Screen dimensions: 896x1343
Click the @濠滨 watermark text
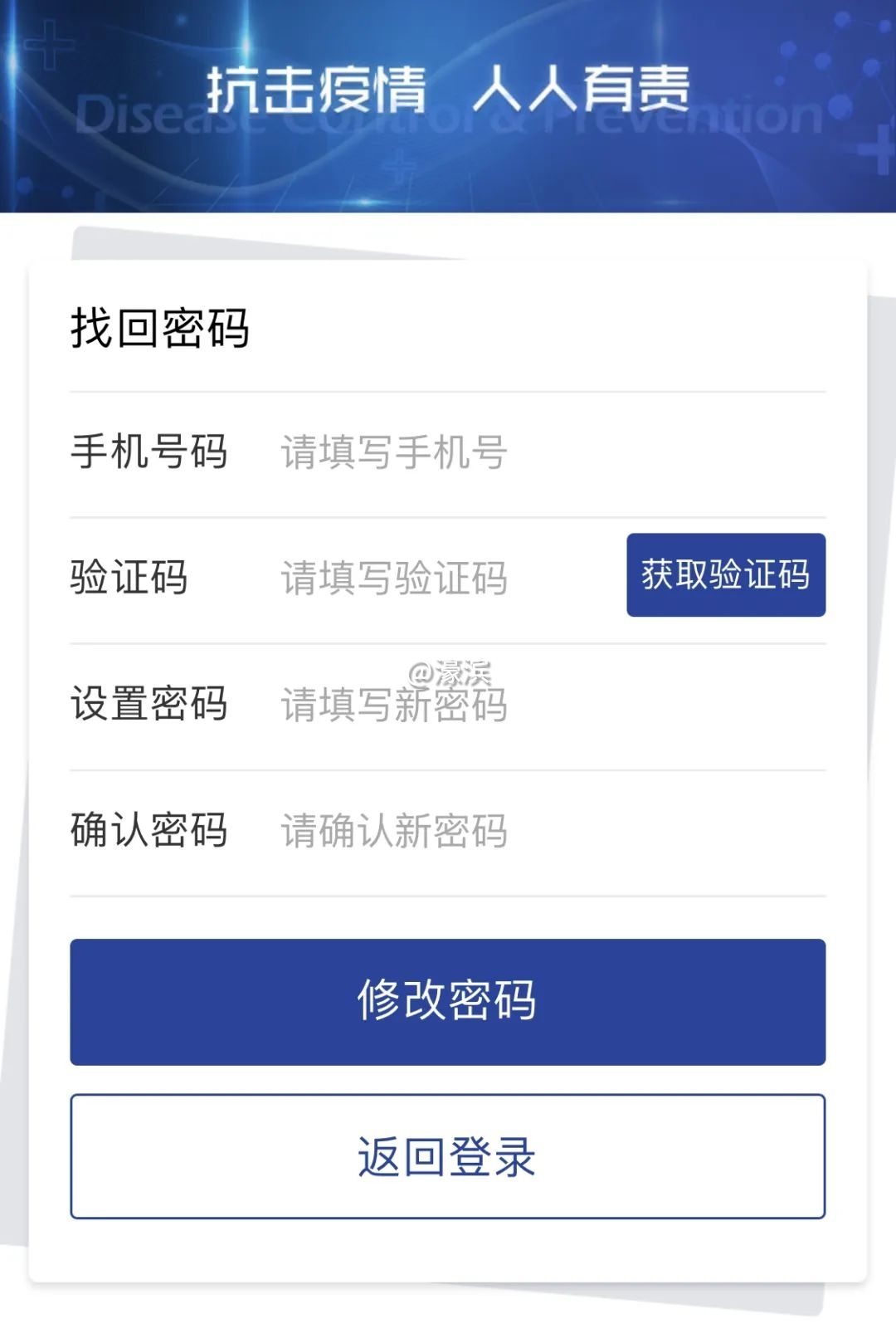(450, 673)
